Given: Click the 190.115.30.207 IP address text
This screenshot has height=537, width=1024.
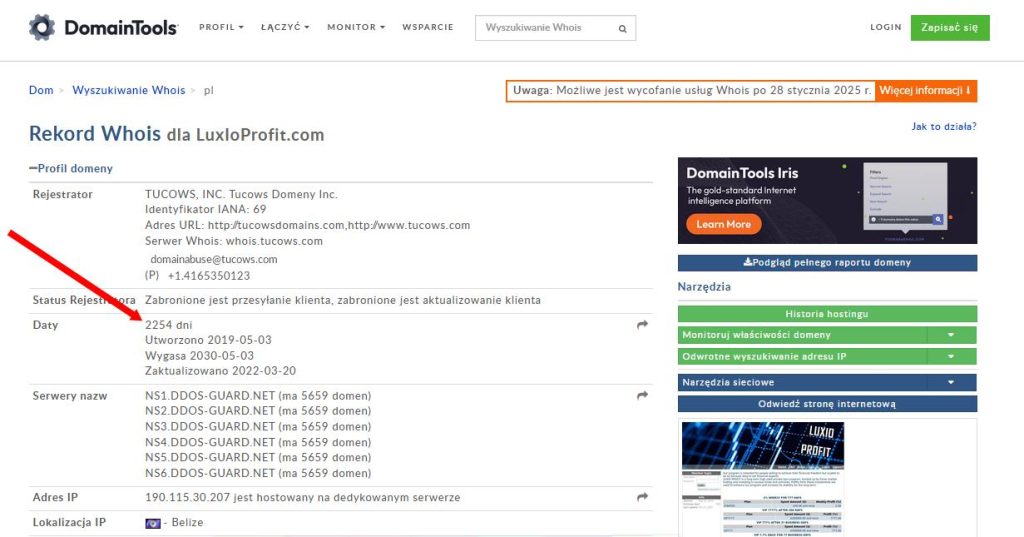Looking at the screenshot, I should [187, 498].
